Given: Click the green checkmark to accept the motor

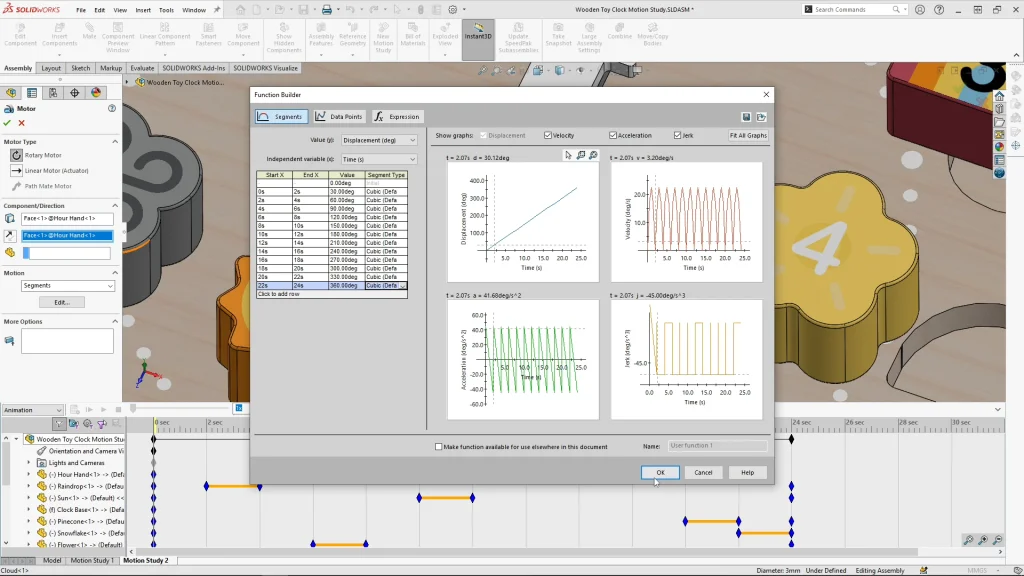Looking at the screenshot, I should [x=7, y=123].
